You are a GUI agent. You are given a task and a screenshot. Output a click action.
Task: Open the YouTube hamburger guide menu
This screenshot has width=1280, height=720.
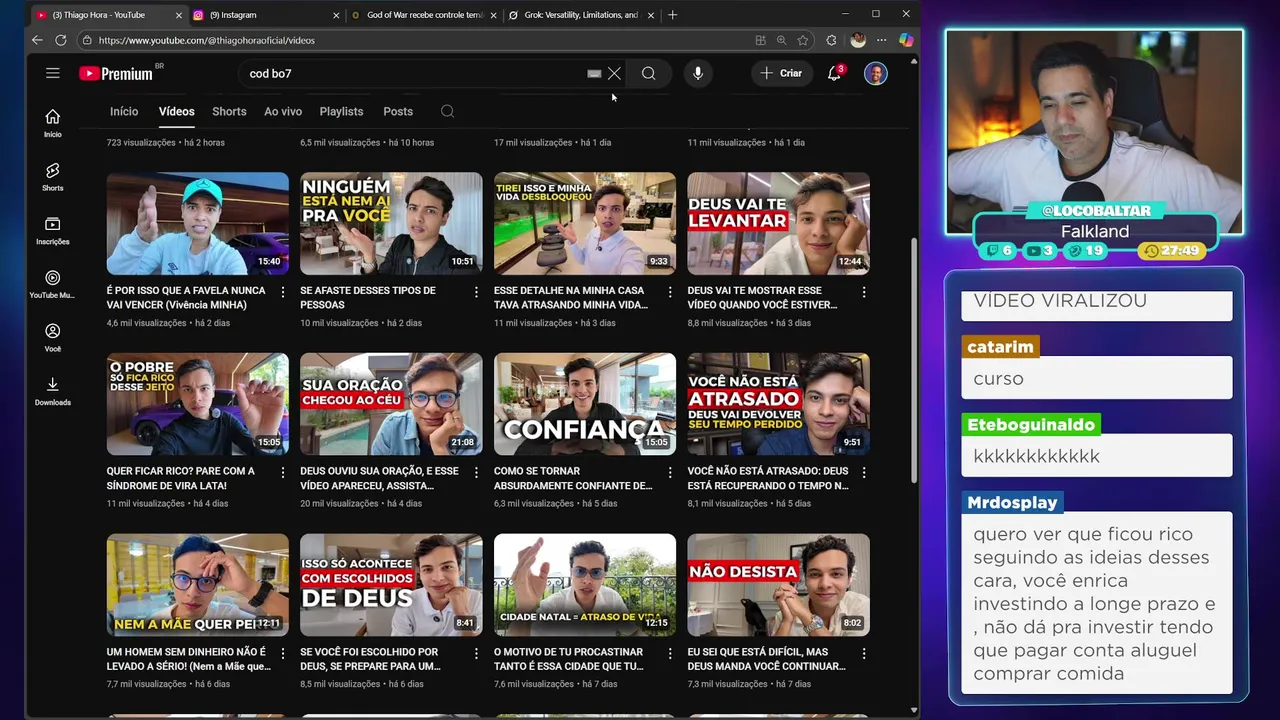click(53, 73)
